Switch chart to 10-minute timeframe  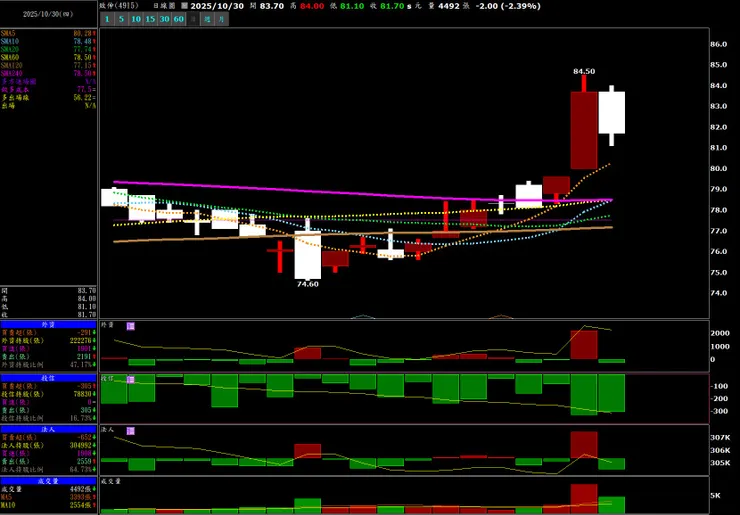136,19
